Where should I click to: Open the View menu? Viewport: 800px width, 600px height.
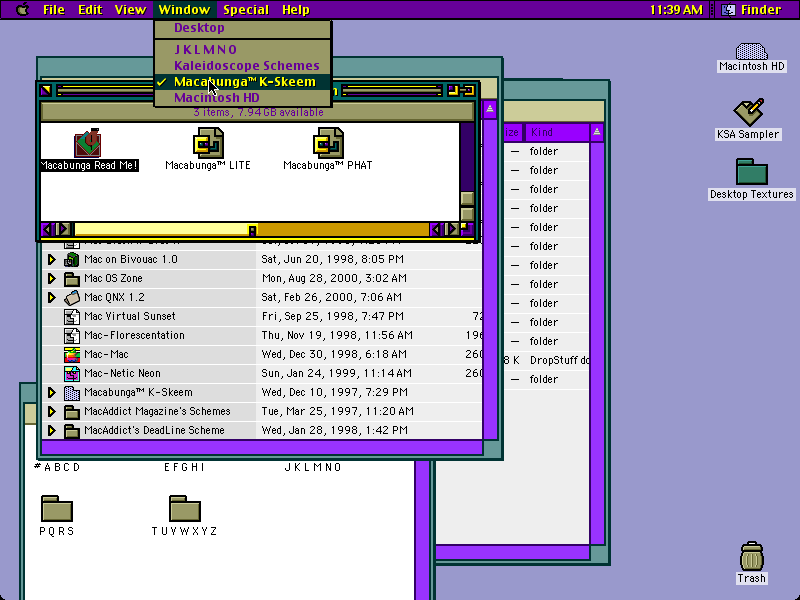(130, 10)
